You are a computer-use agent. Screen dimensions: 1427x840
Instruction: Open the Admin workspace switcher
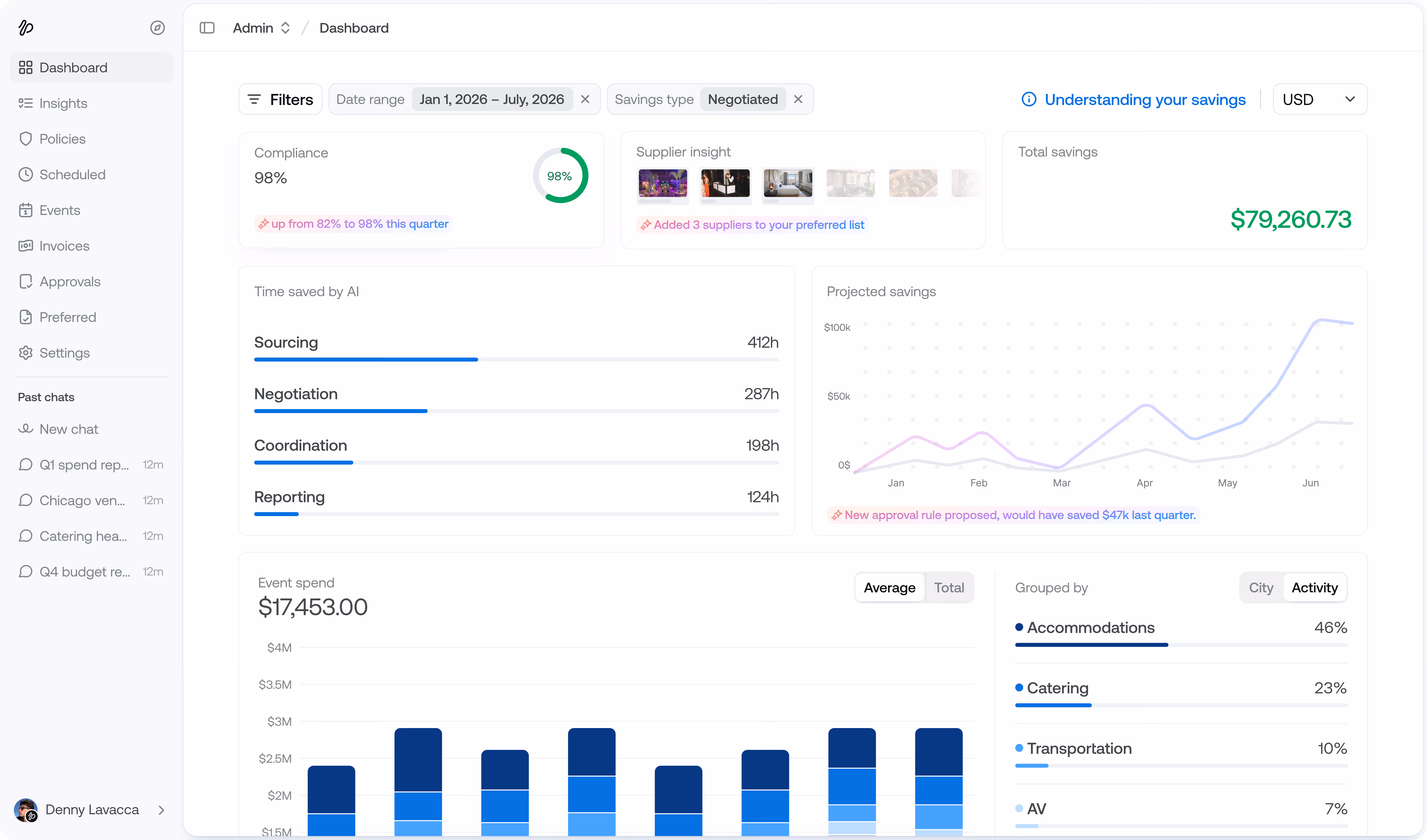pyautogui.click(x=262, y=28)
